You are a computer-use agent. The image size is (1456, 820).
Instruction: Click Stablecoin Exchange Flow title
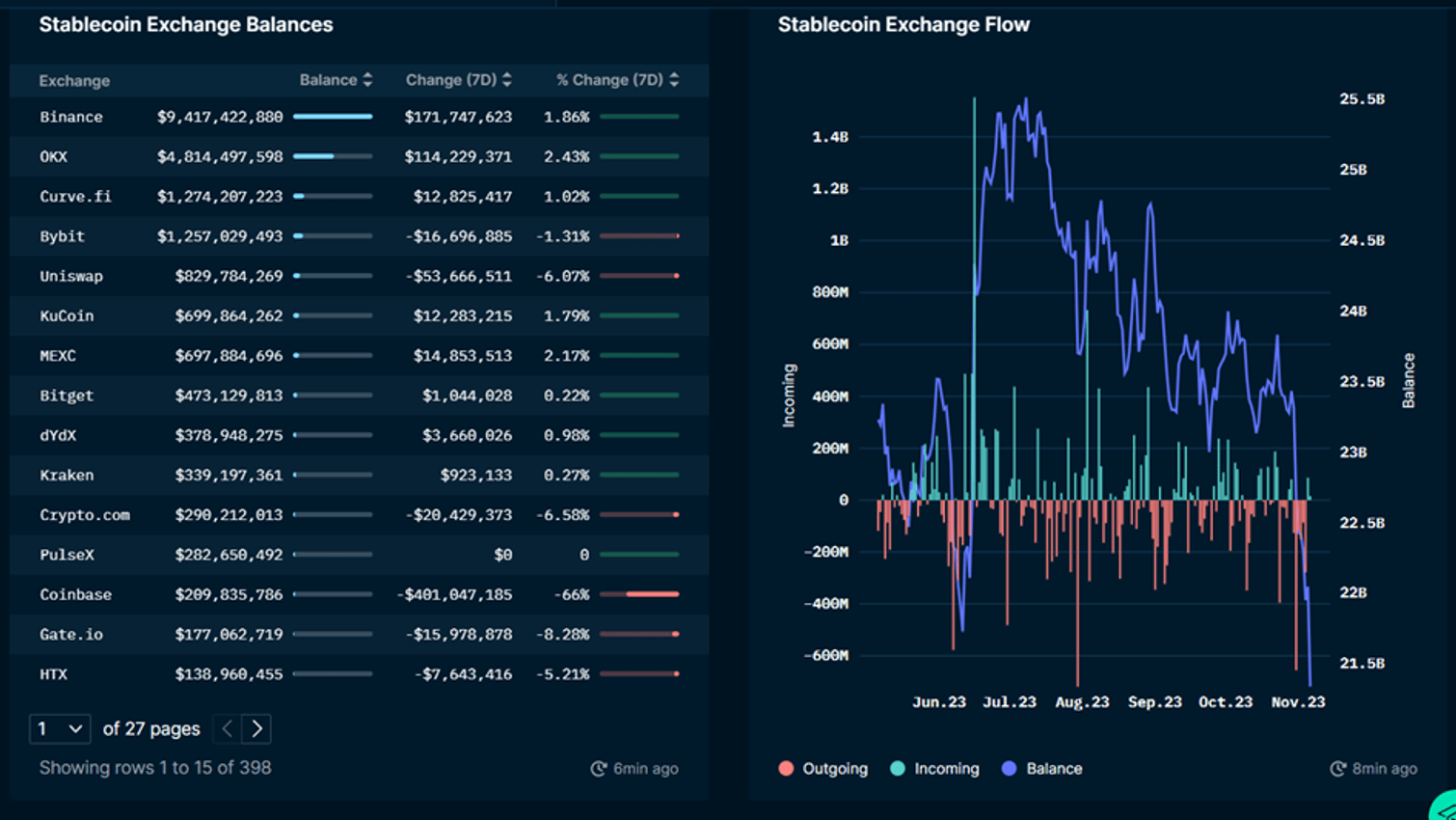coord(903,25)
